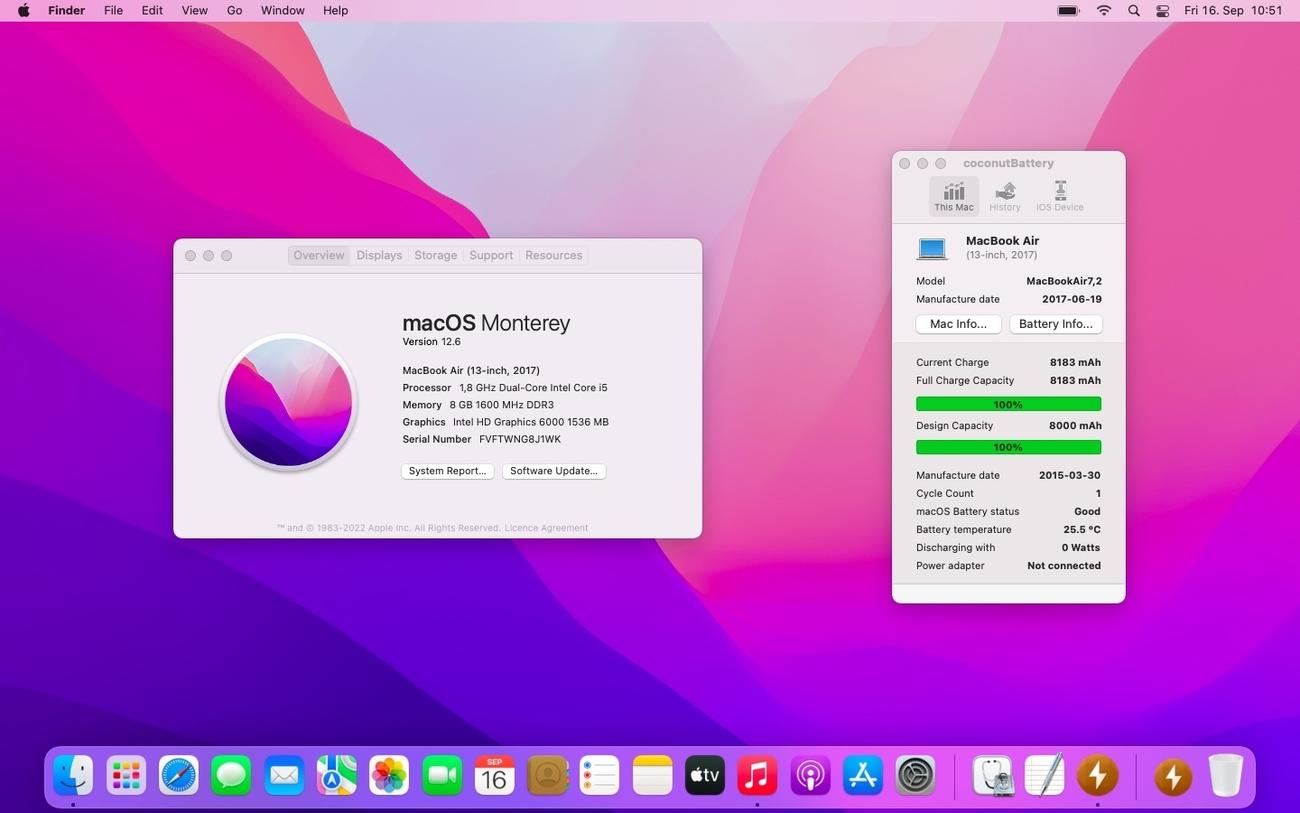Image resolution: width=1300 pixels, height=813 pixels.
Task: Click the Not connected power adapter value
Action: pyautogui.click(x=1064, y=565)
